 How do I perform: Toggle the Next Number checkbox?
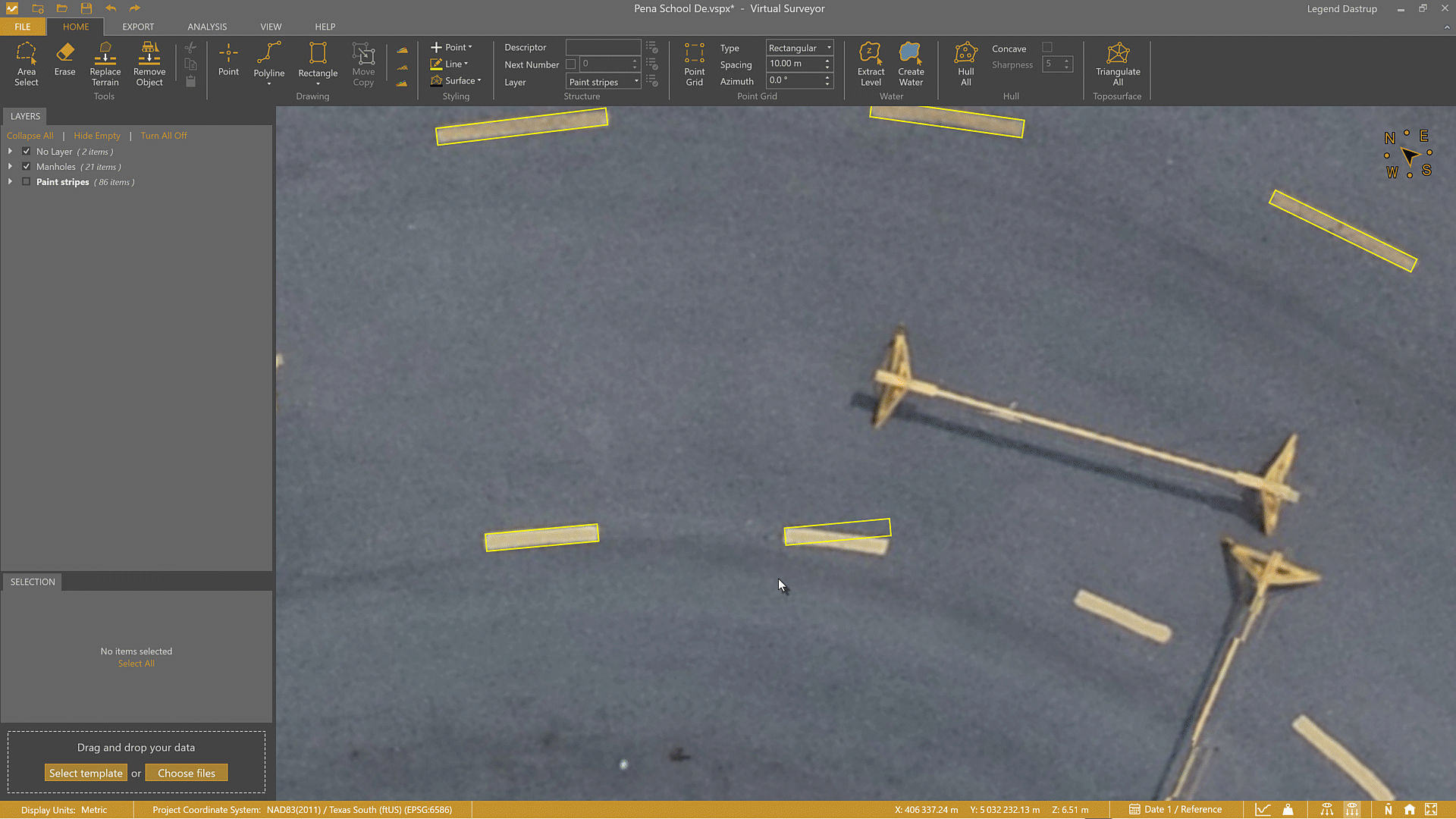(571, 64)
